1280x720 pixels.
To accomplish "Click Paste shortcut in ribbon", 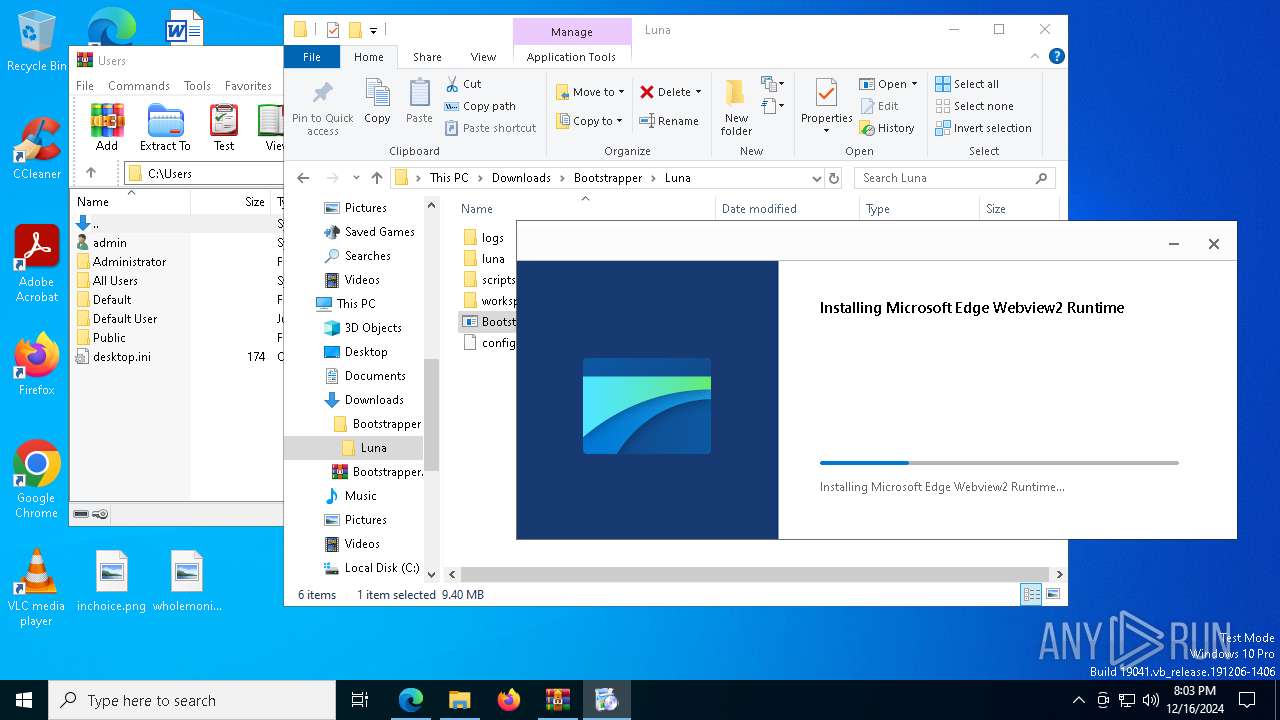I will click(490, 128).
